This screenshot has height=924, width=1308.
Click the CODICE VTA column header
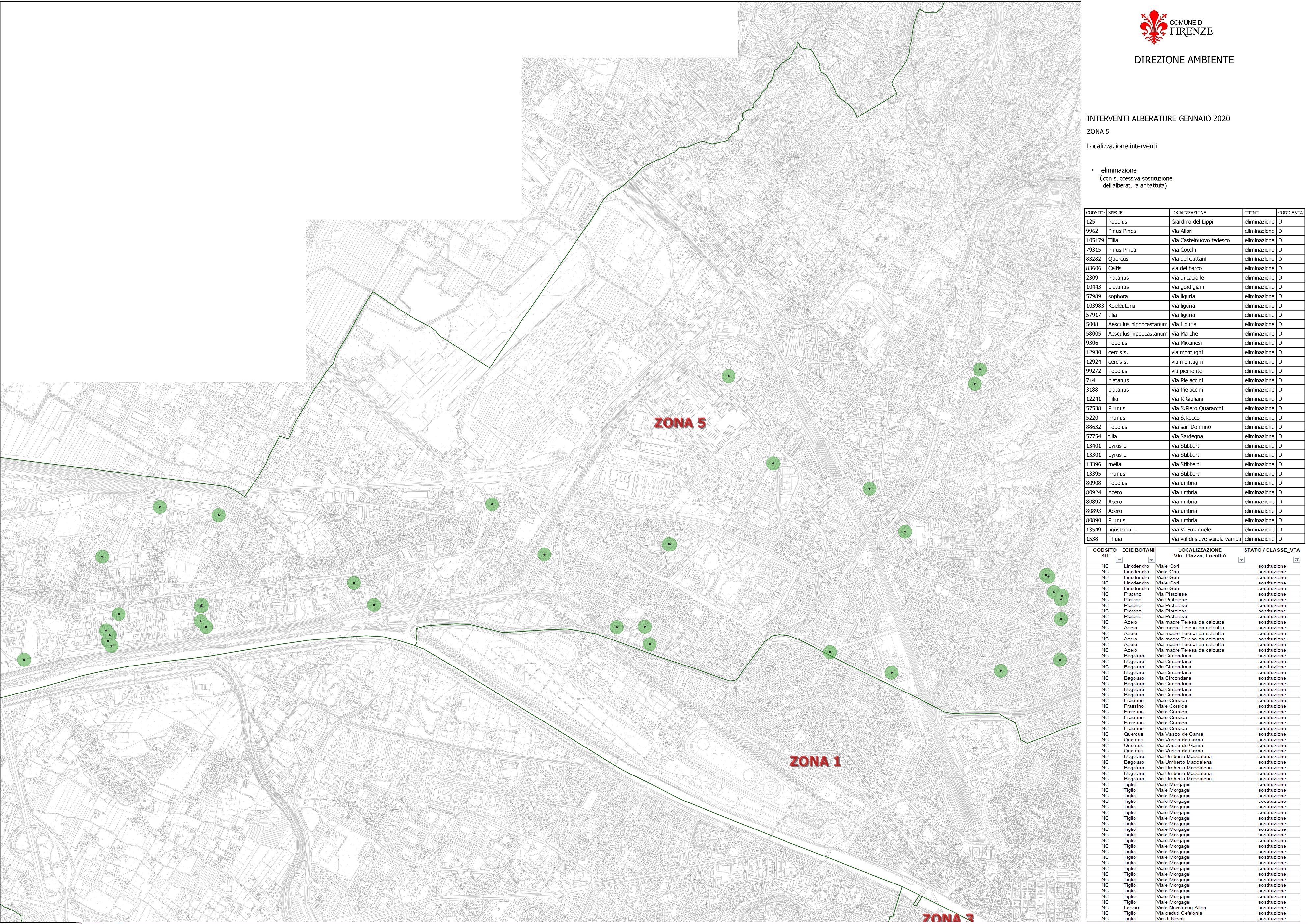(1290, 212)
